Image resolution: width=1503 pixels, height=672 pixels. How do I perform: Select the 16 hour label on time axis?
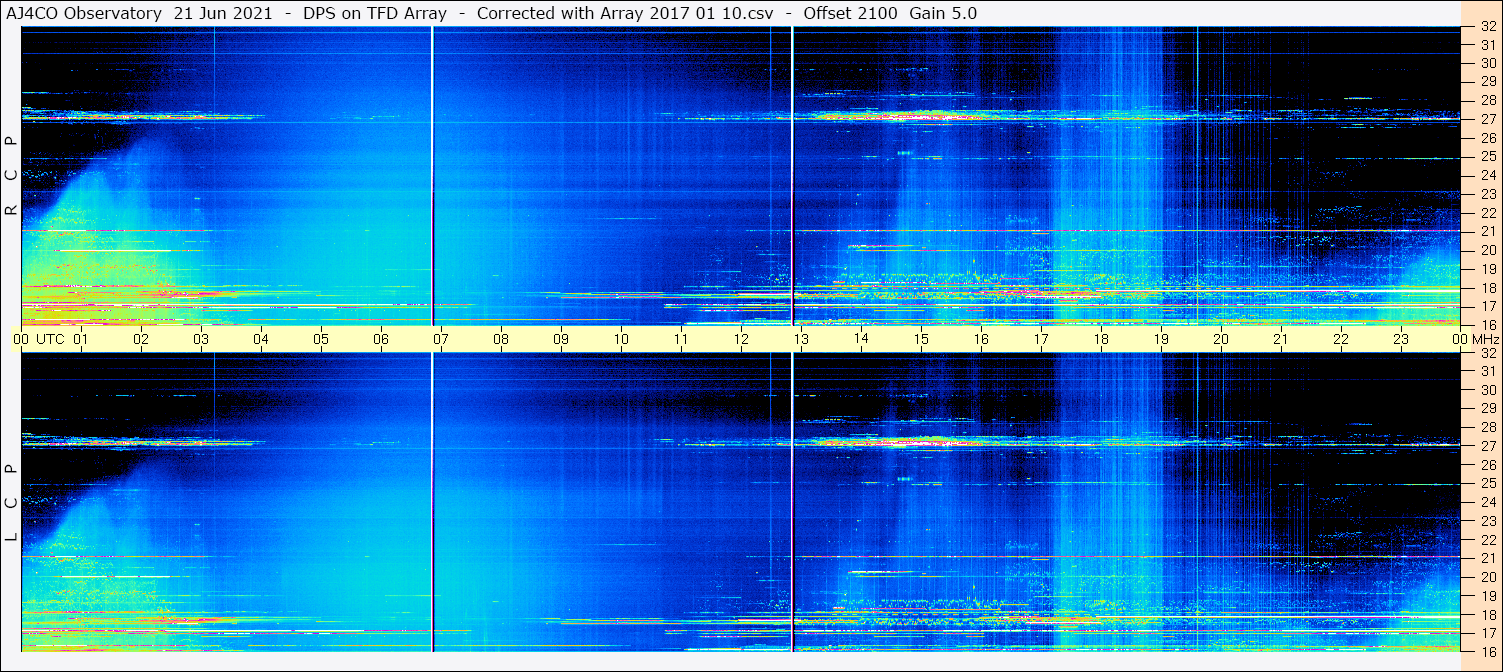click(981, 339)
